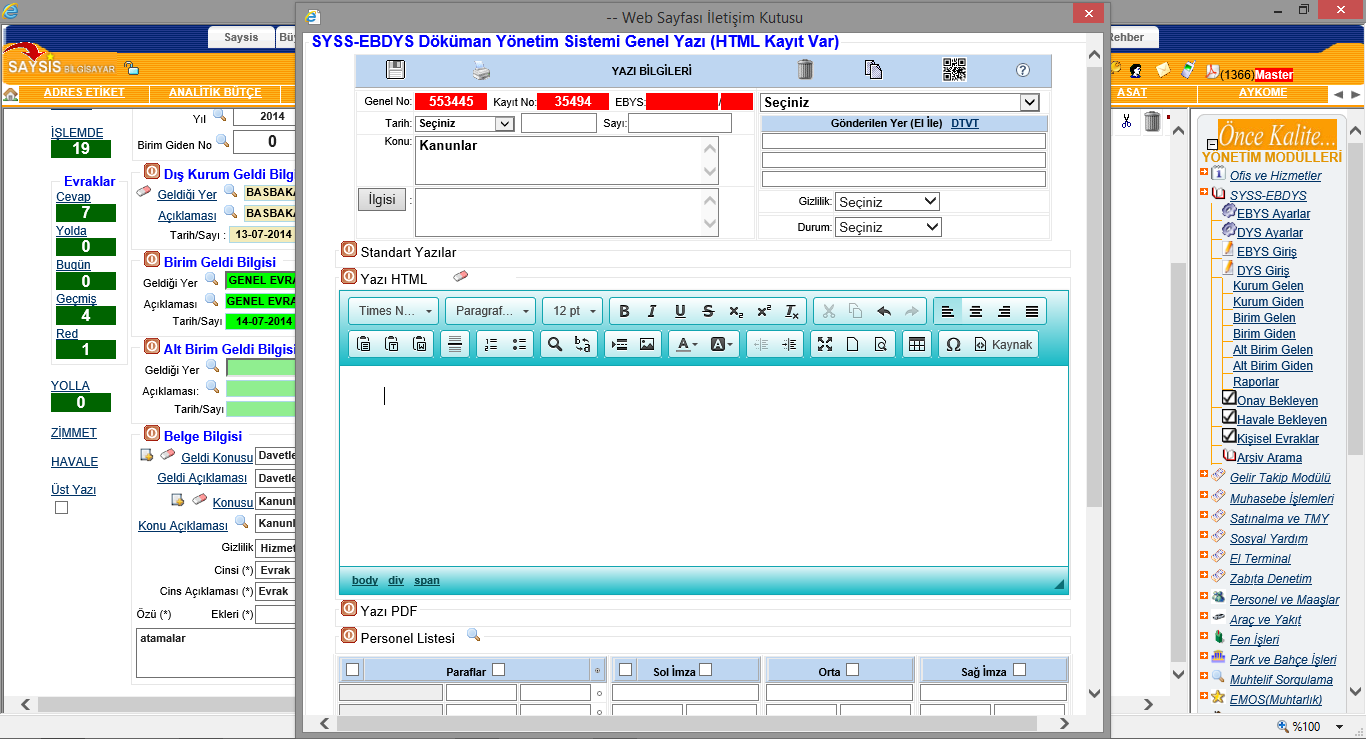
Task: Open the text color picker in the editor
Action: coord(687,344)
